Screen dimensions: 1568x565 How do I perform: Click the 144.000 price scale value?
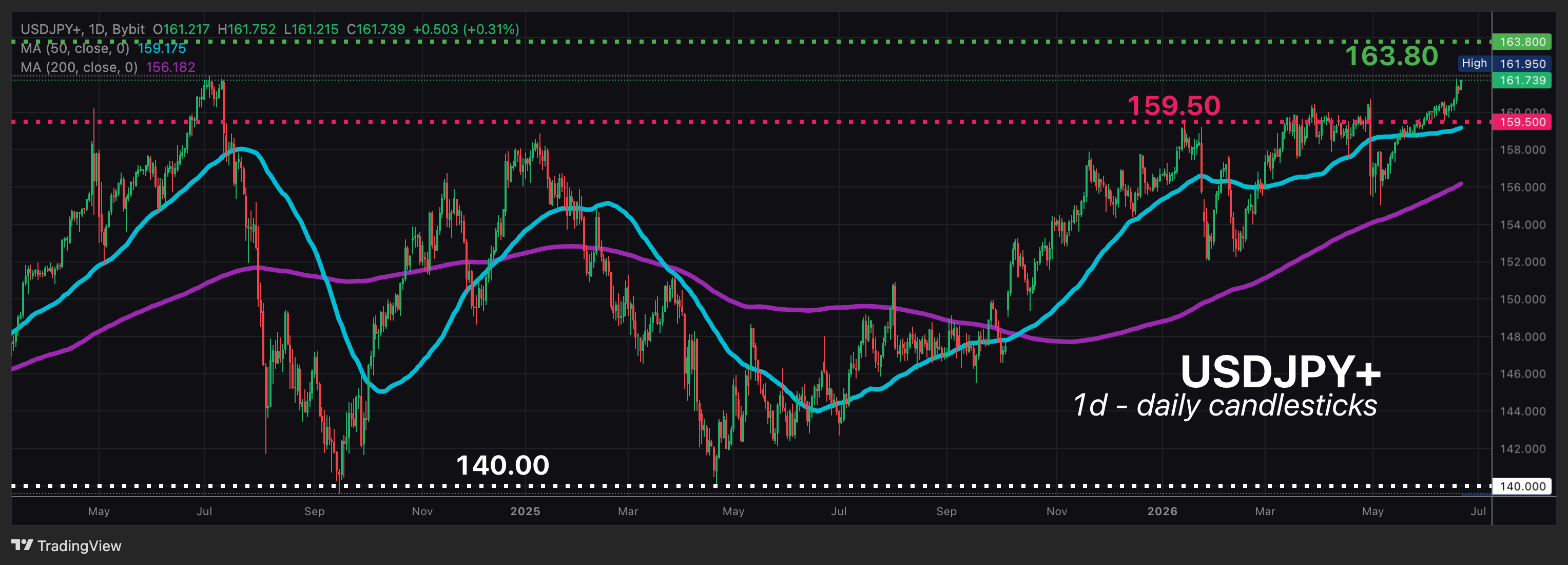pyautogui.click(x=1522, y=411)
